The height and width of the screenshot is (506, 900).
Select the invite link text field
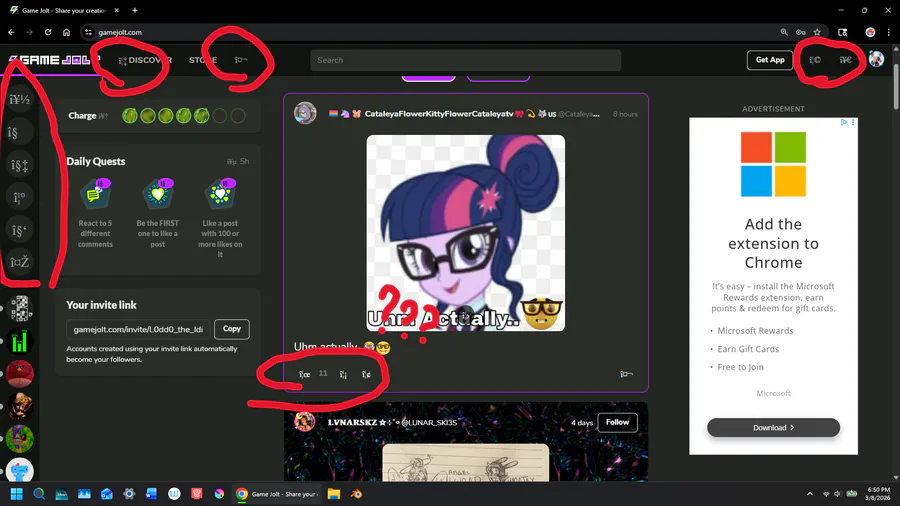(138, 329)
